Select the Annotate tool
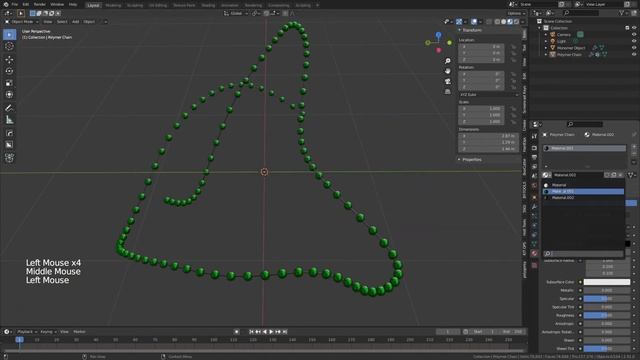The width and height of the screenshot is (640, 360). pyautogui.click(x=9, y=108)
